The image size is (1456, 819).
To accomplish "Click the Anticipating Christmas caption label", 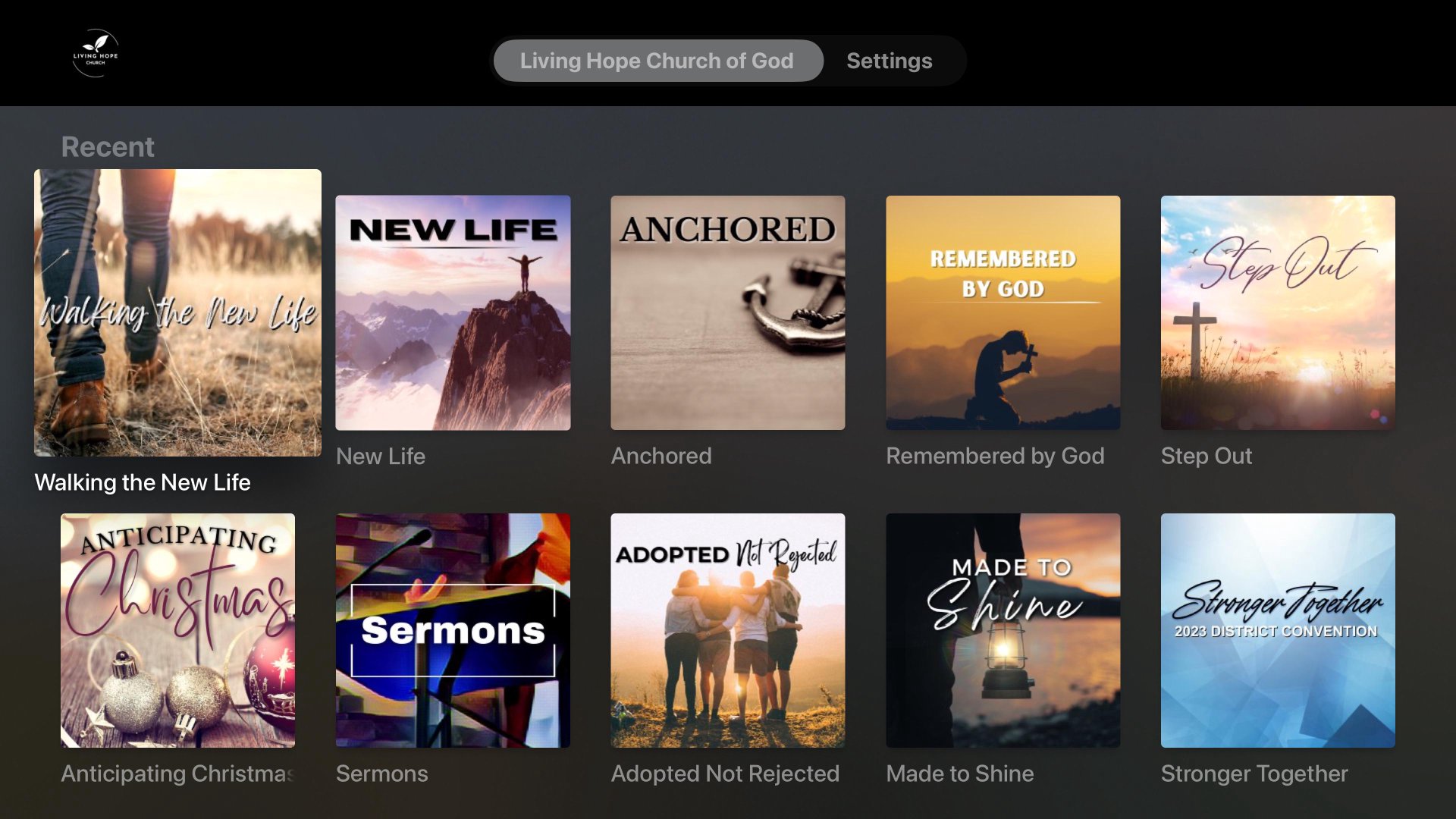I will (177, 773).
